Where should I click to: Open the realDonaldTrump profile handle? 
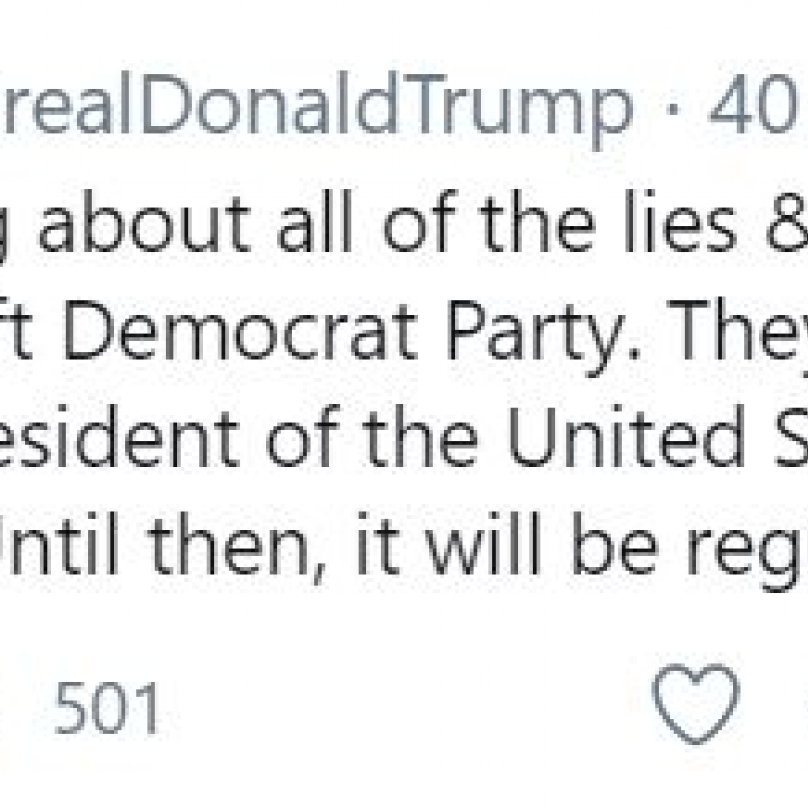(x=318, y=107)
